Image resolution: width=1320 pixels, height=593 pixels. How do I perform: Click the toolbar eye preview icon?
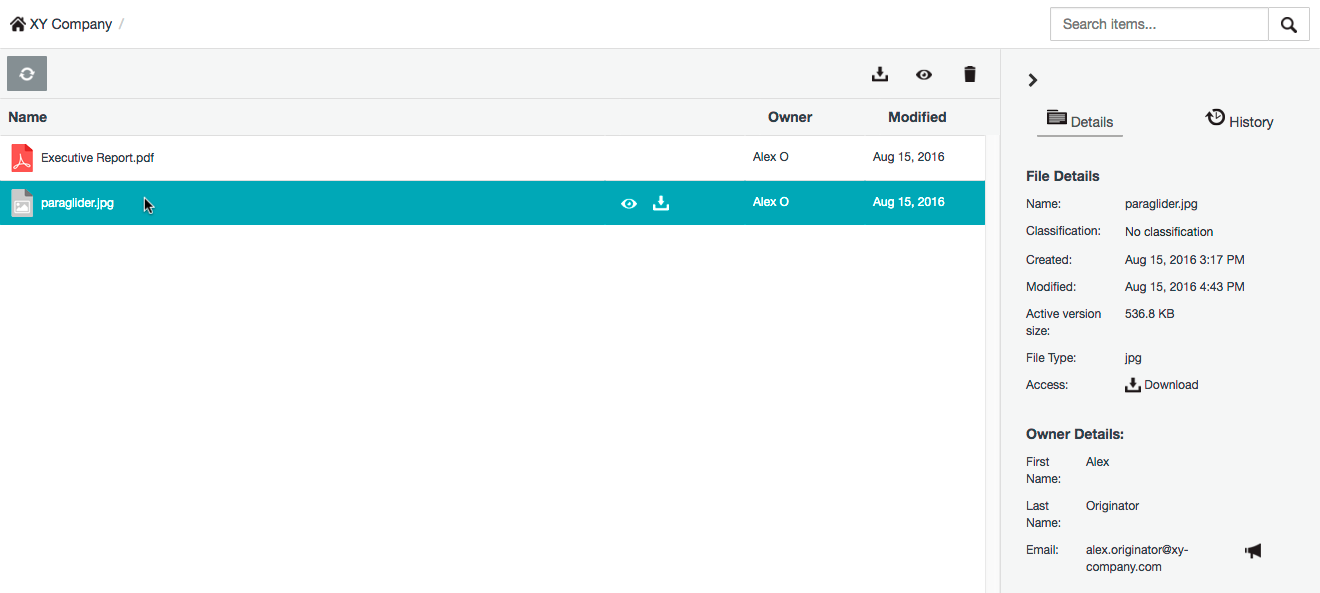(924, 74)
